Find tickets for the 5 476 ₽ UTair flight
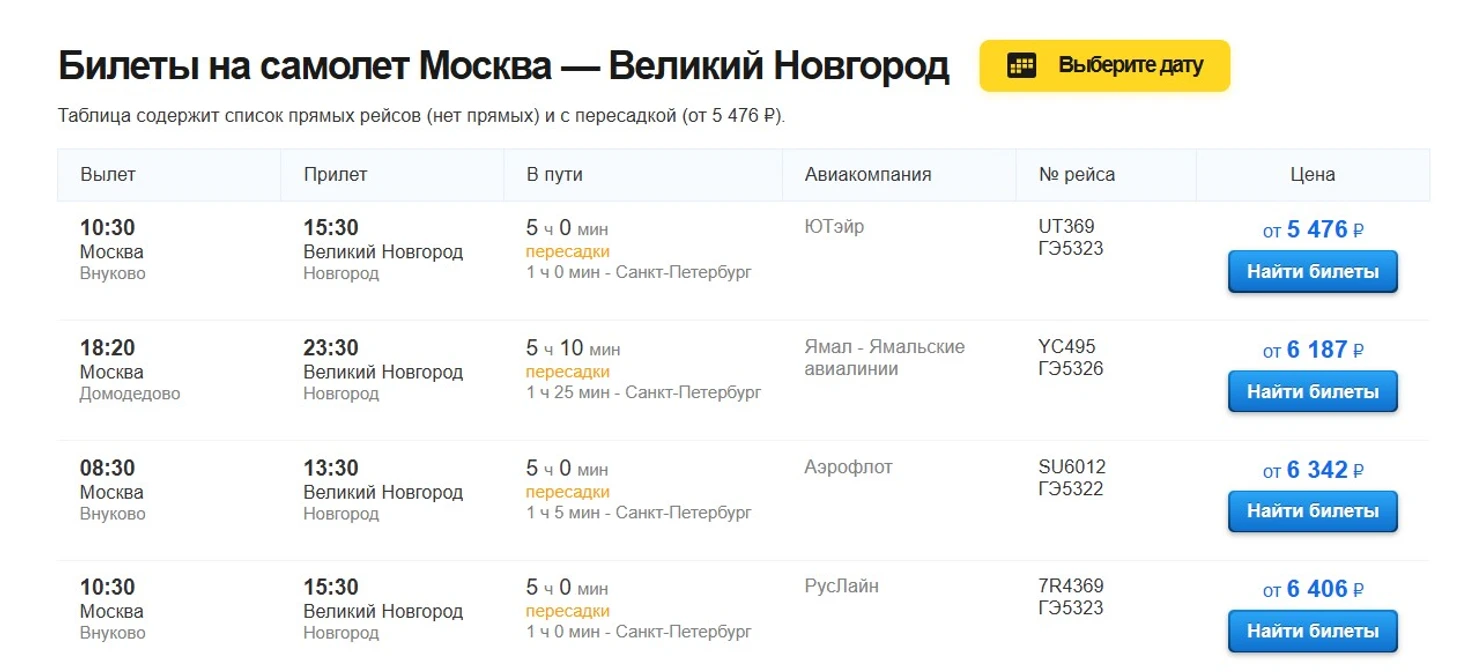Image resolution: width=1460 pixels, height=672 pixels. click(1312, 271)
